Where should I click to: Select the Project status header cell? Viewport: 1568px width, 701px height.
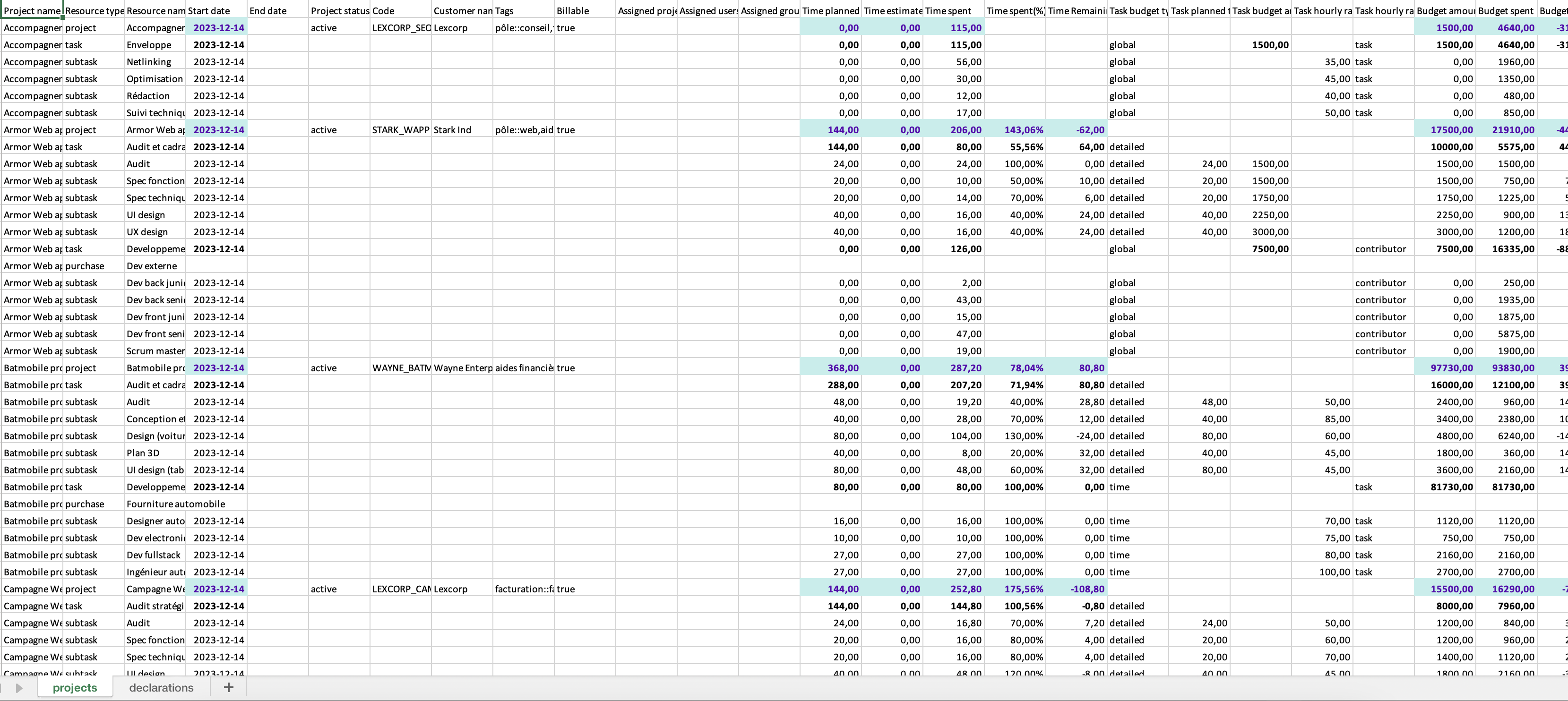pos(339,10)
